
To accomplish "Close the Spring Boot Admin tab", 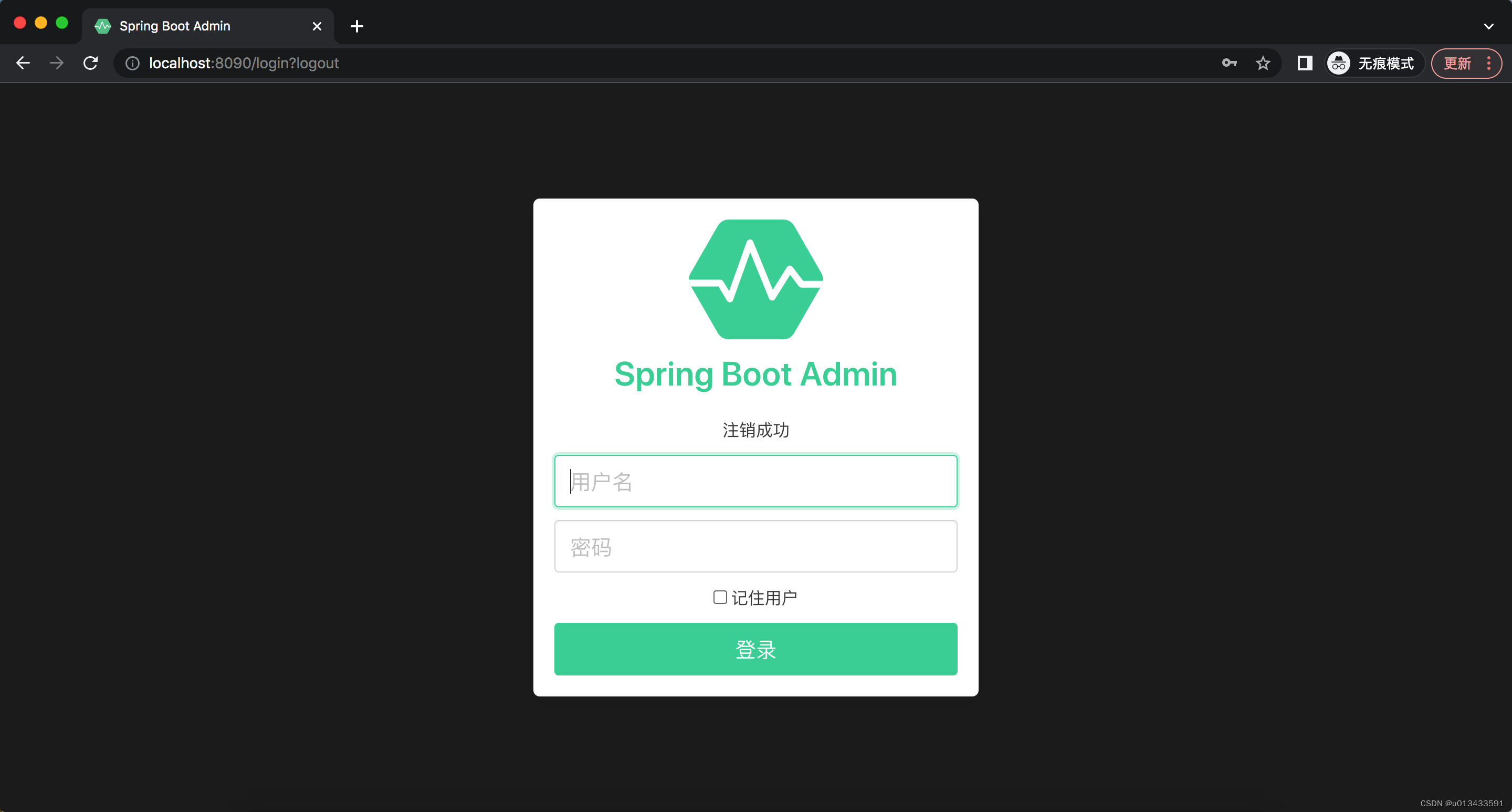I will (317, 26).
